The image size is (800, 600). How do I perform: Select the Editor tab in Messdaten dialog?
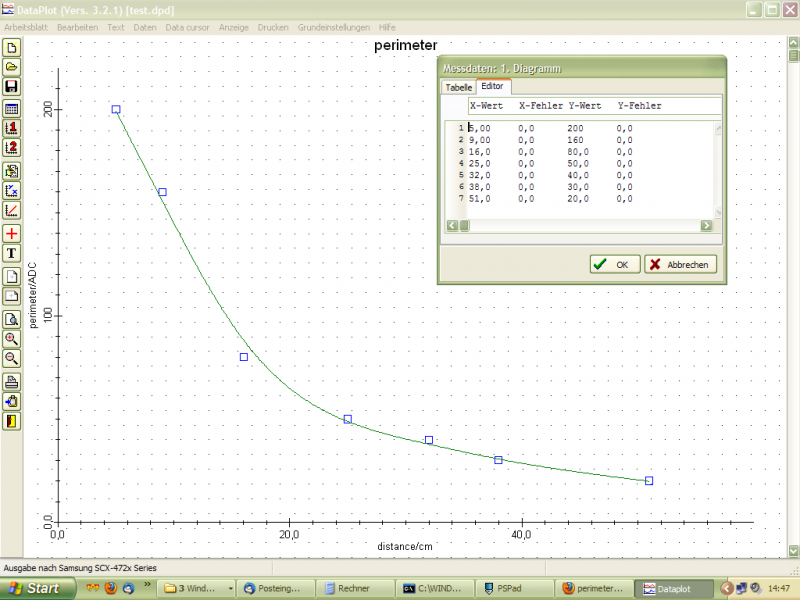[x=492, y=86]
